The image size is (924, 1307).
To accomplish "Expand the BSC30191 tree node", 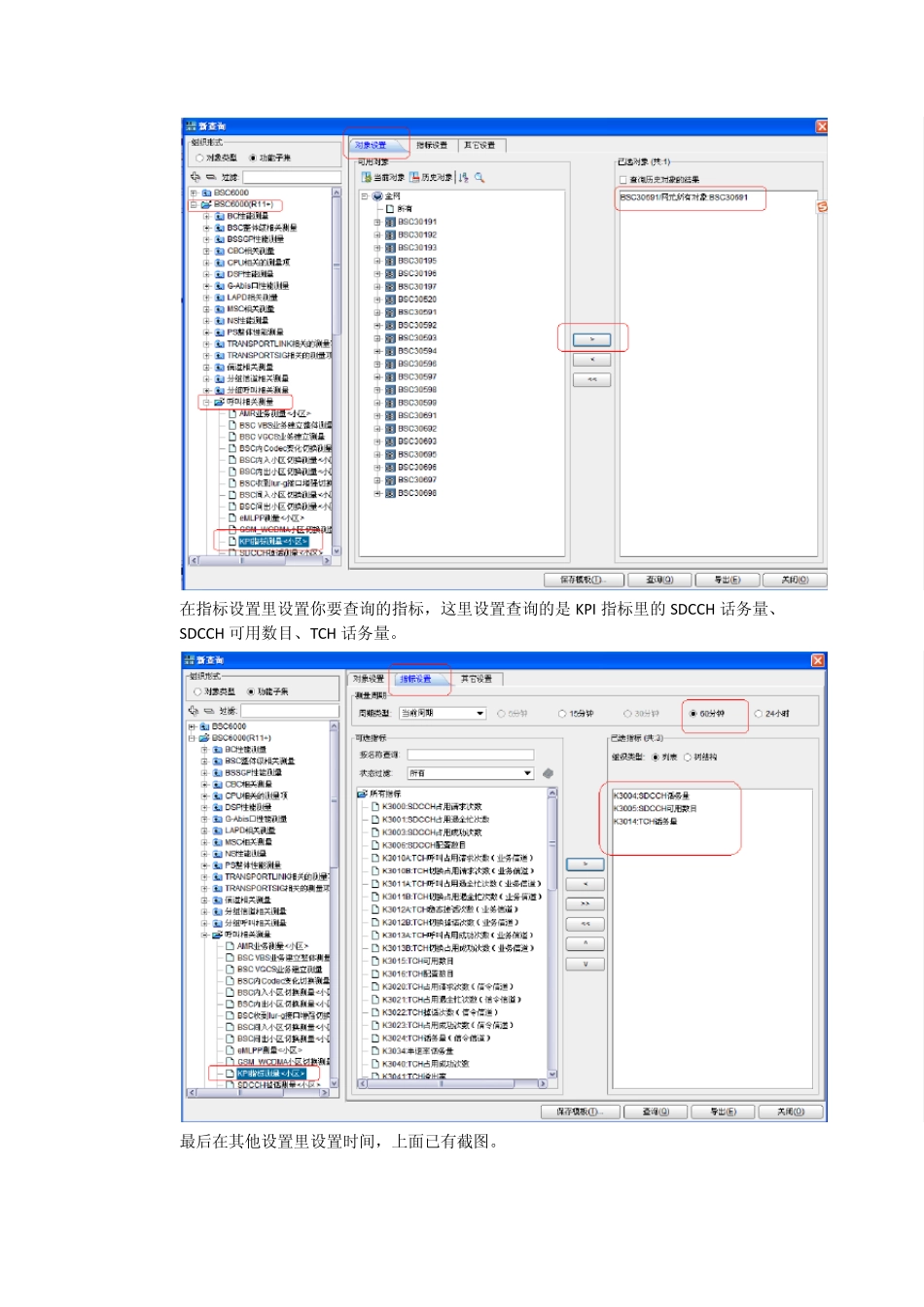I will tap(377, 223).
